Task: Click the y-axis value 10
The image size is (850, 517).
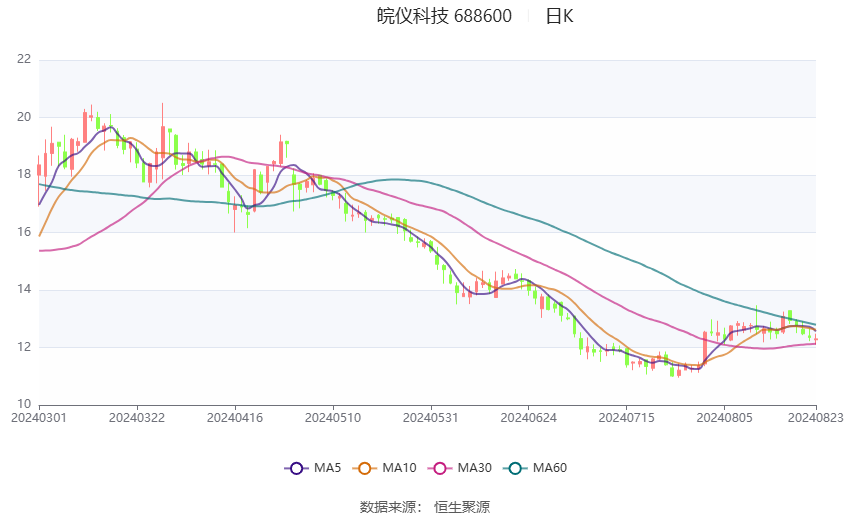Action: [x=24, y=404]
